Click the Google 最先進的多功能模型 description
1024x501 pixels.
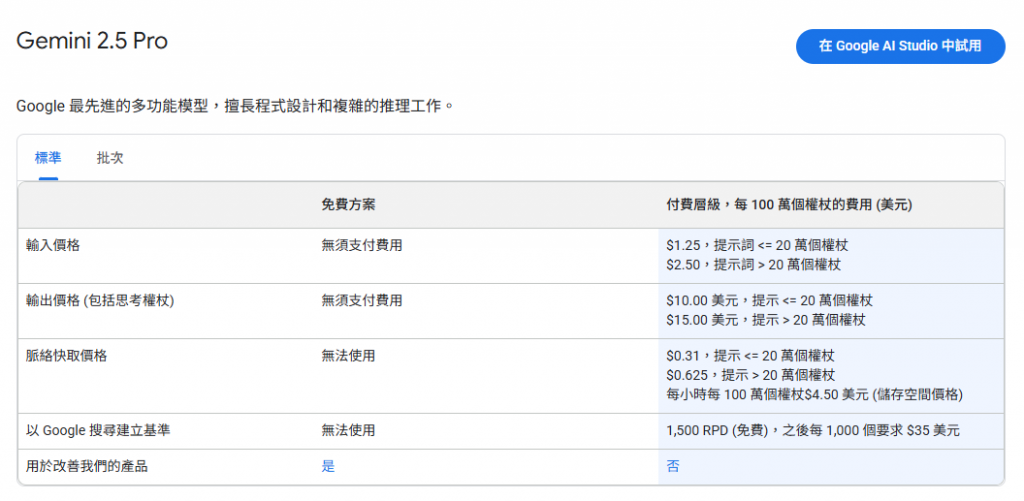234,105
